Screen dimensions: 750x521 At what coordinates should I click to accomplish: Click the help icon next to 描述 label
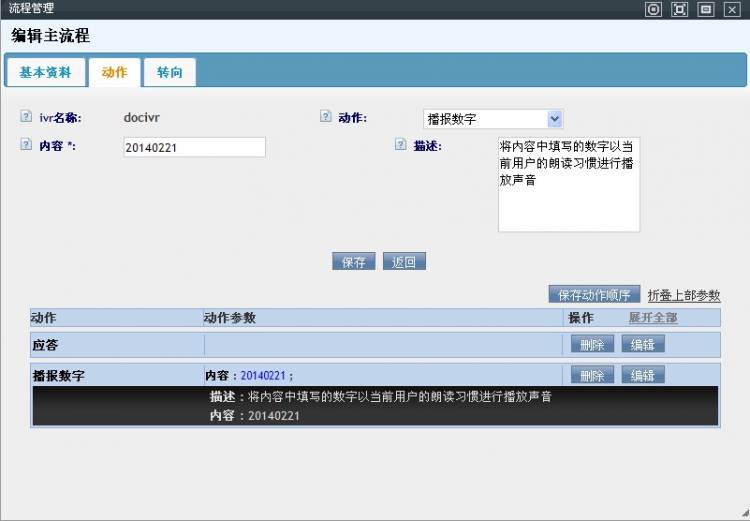coord(400,145)
